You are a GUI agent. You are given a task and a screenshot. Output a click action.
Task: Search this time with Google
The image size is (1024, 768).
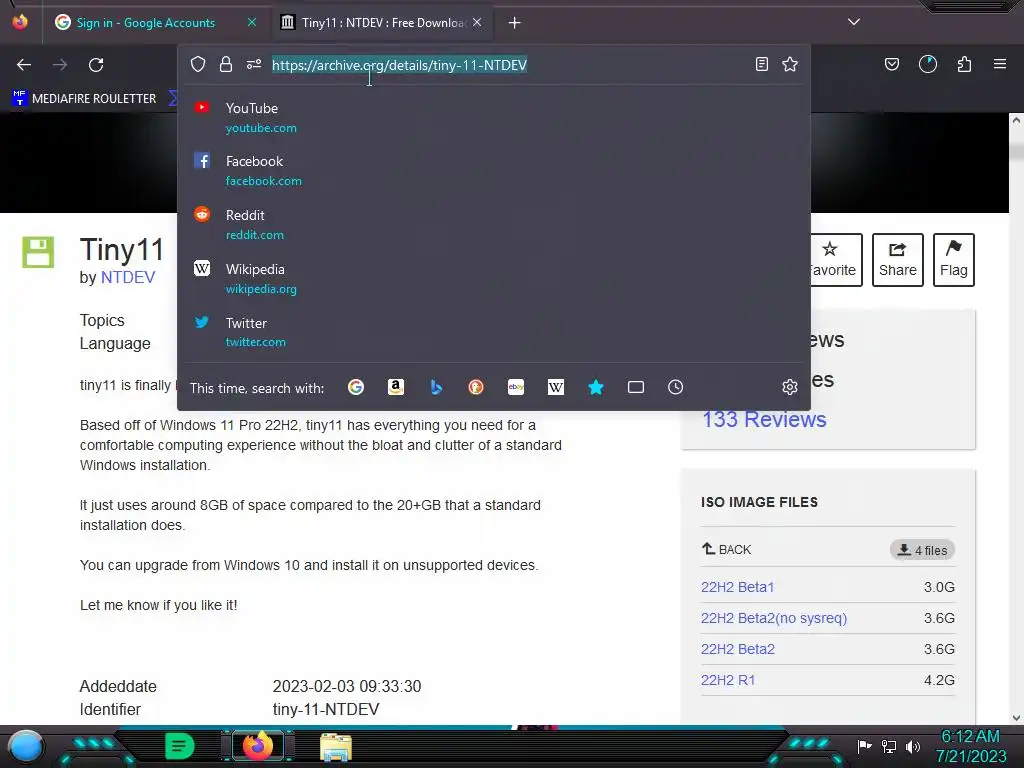[356, 387]
